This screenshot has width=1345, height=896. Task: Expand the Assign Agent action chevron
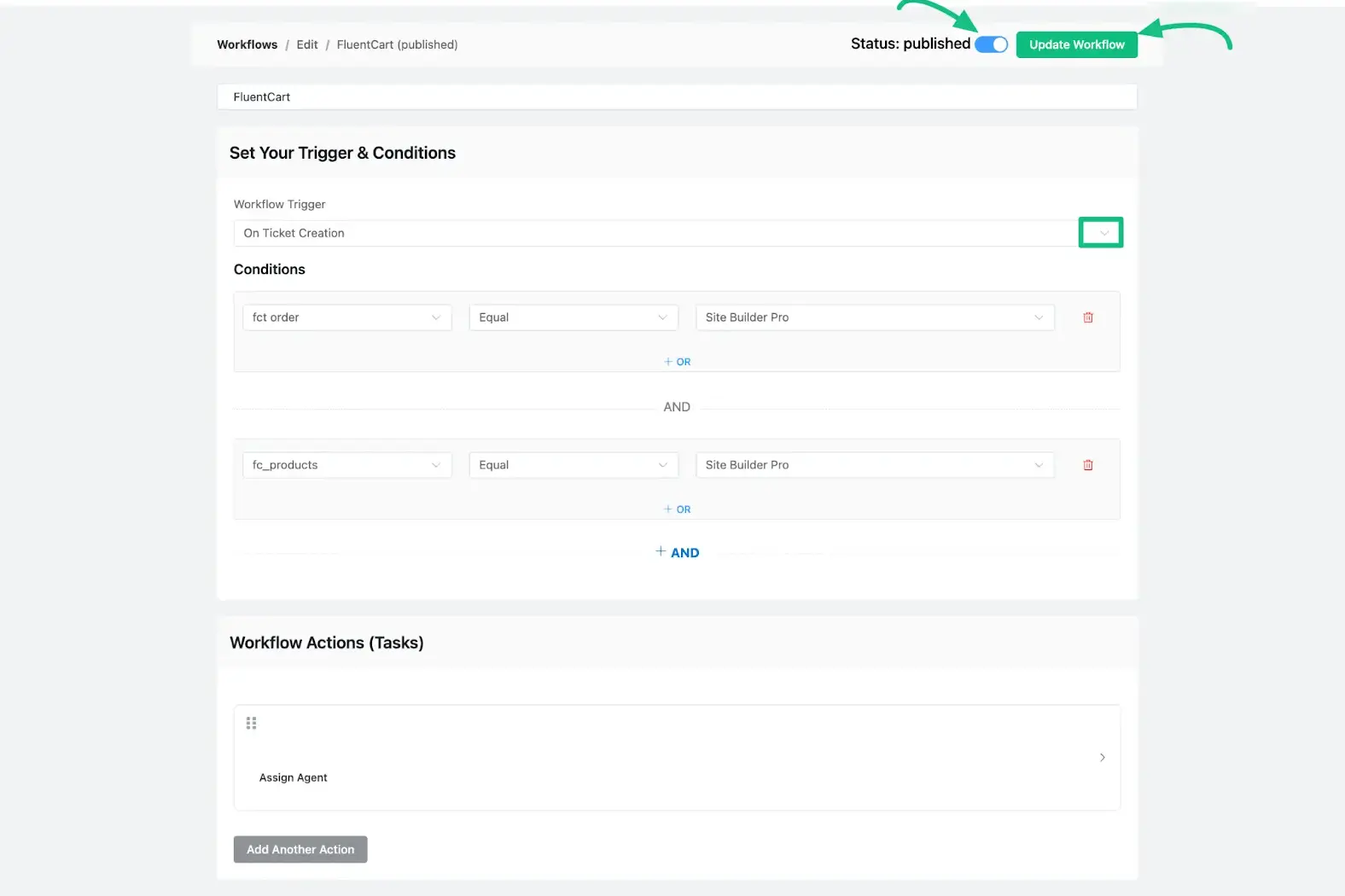(1102, 758)
